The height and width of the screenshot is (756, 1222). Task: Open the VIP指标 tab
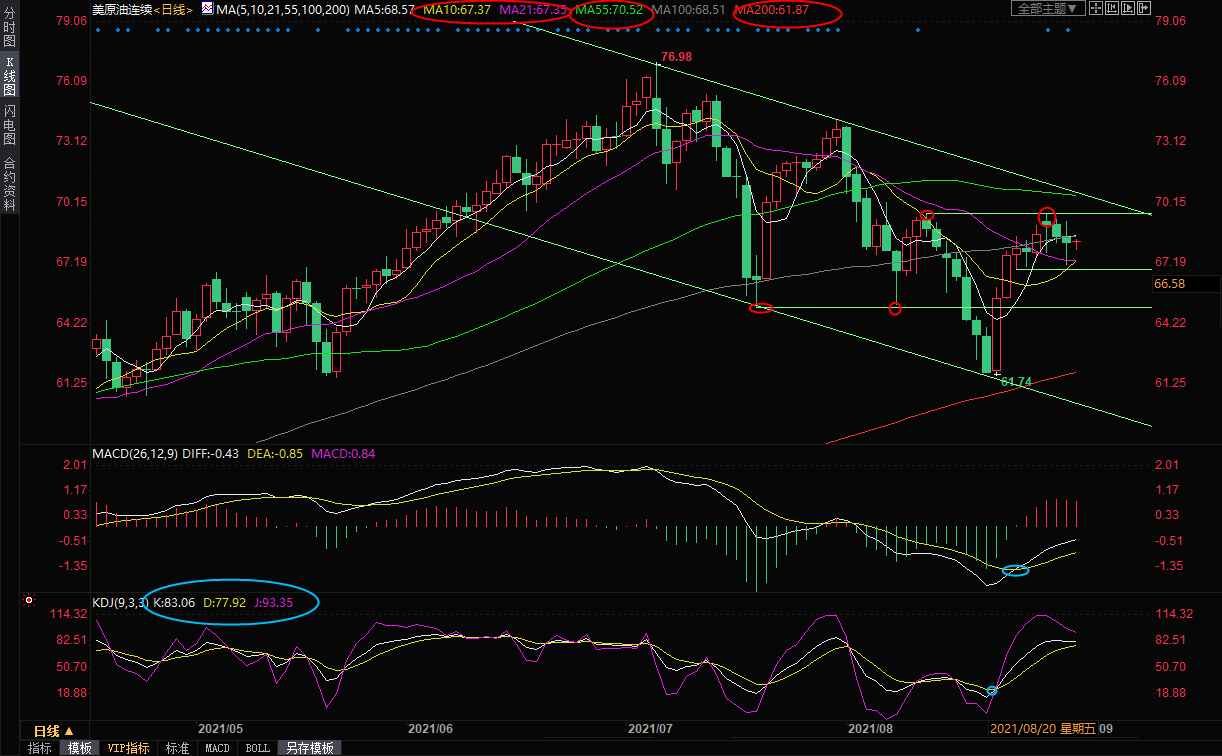click(x=128, y=748)
